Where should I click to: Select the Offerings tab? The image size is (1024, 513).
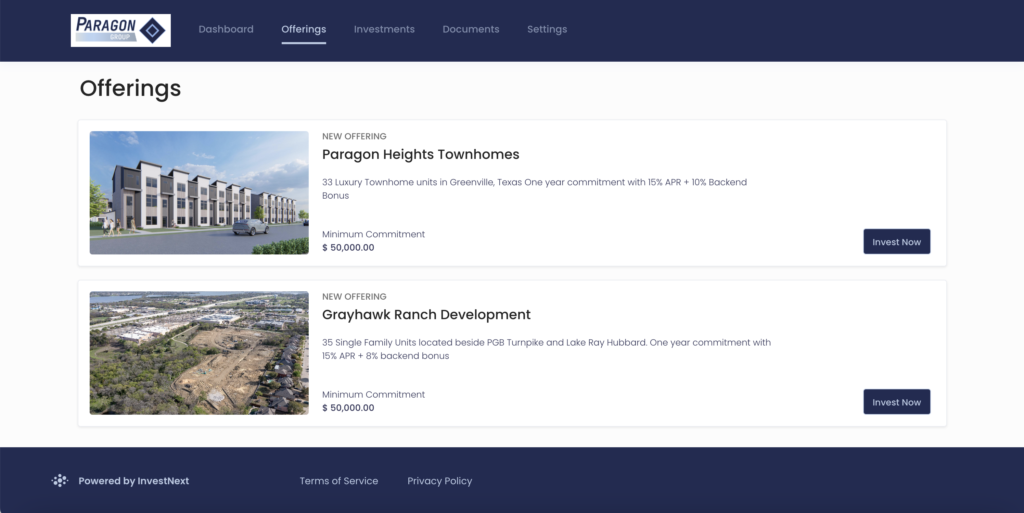tap(303, 30)
